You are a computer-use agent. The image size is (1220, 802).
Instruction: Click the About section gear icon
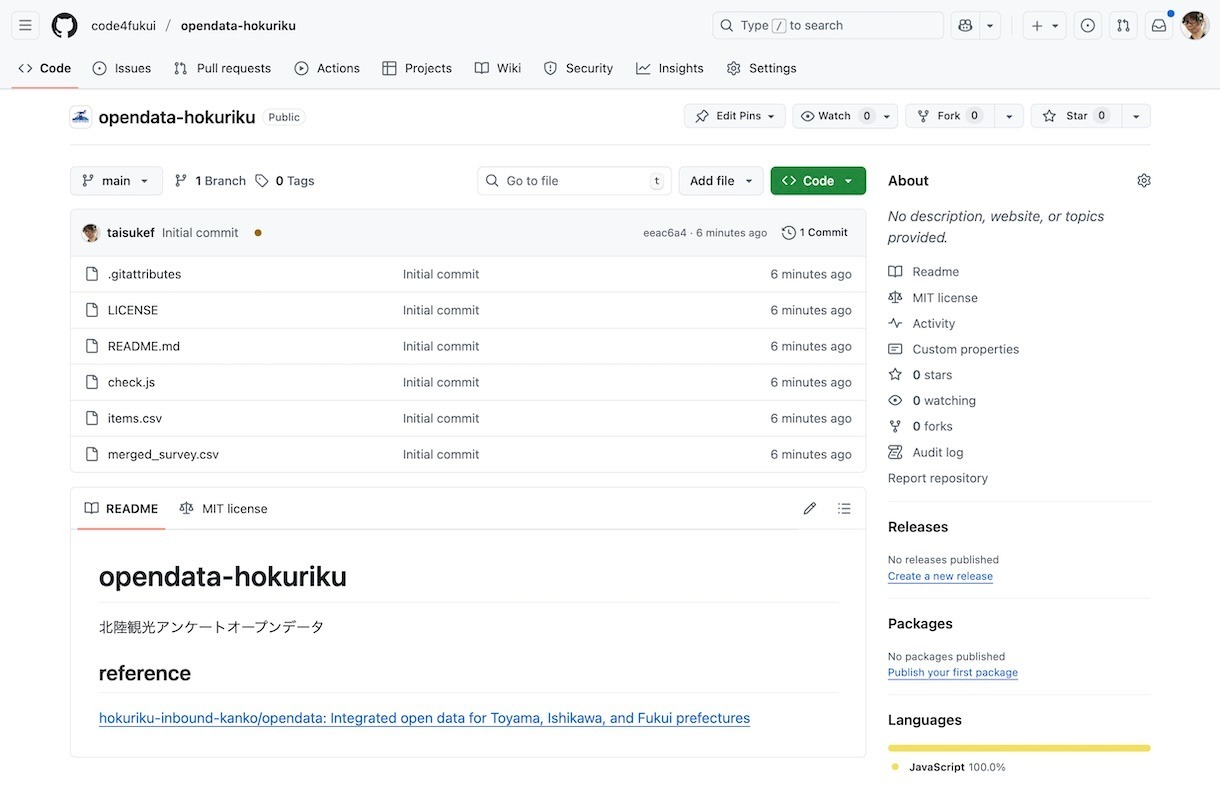point(1143,181)
